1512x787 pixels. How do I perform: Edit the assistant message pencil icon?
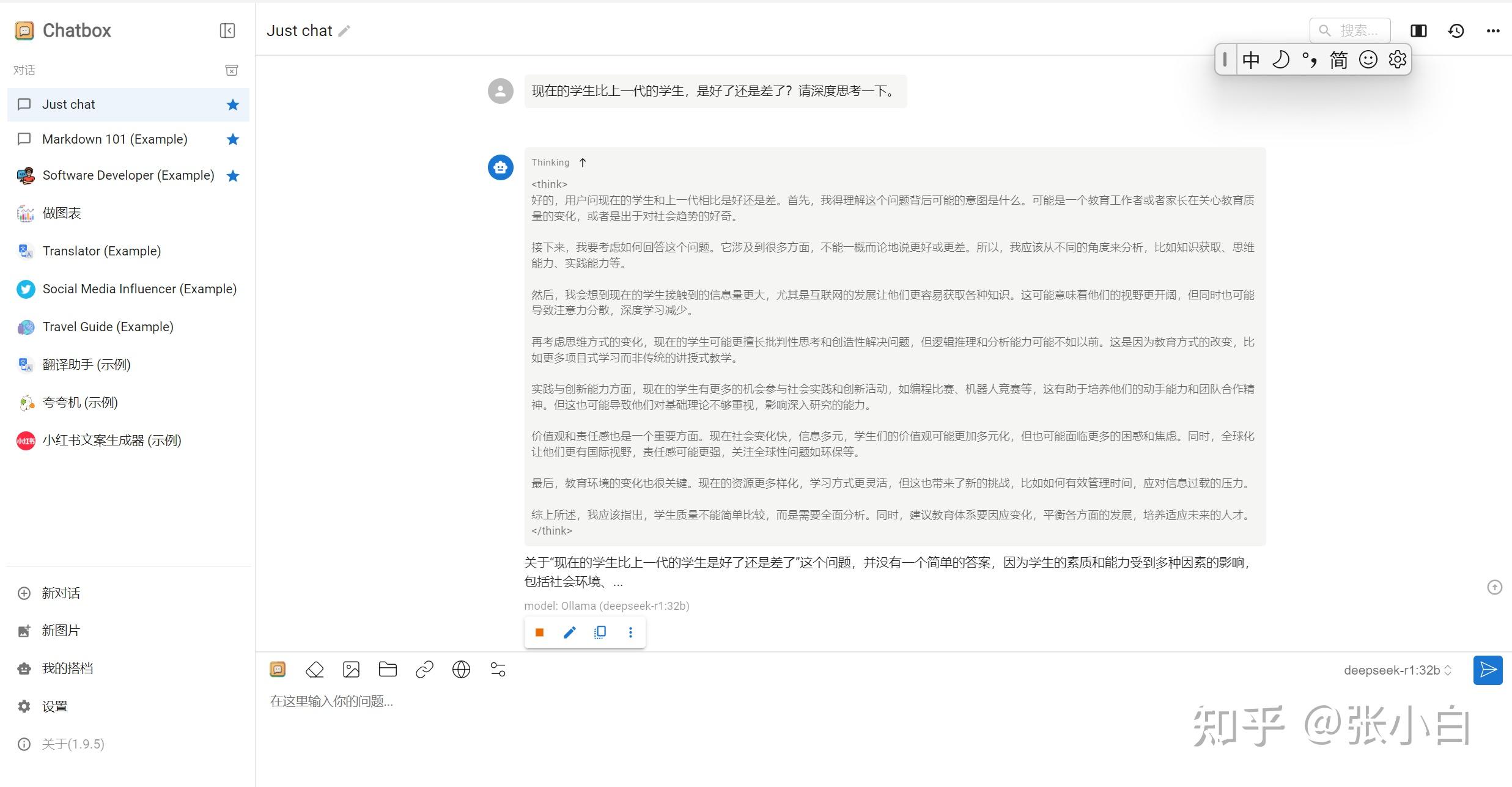pyautogui.click(x=569, y=632)
